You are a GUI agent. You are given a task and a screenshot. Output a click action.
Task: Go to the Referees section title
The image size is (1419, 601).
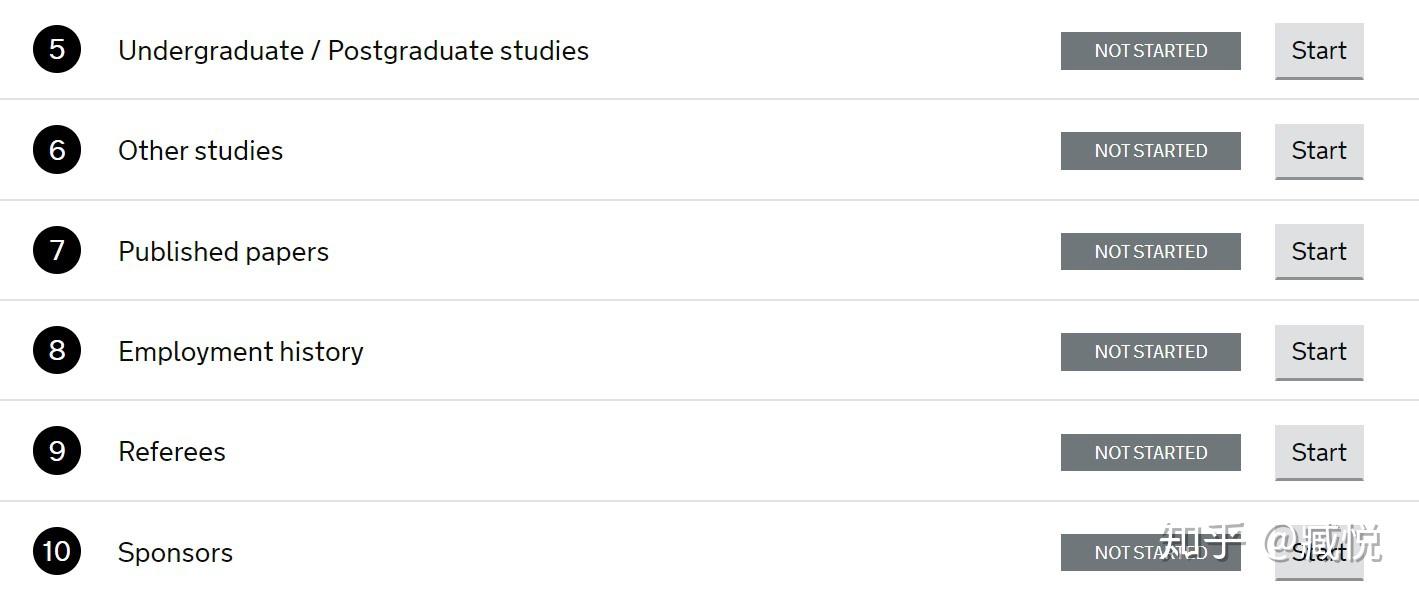[171, 452]
